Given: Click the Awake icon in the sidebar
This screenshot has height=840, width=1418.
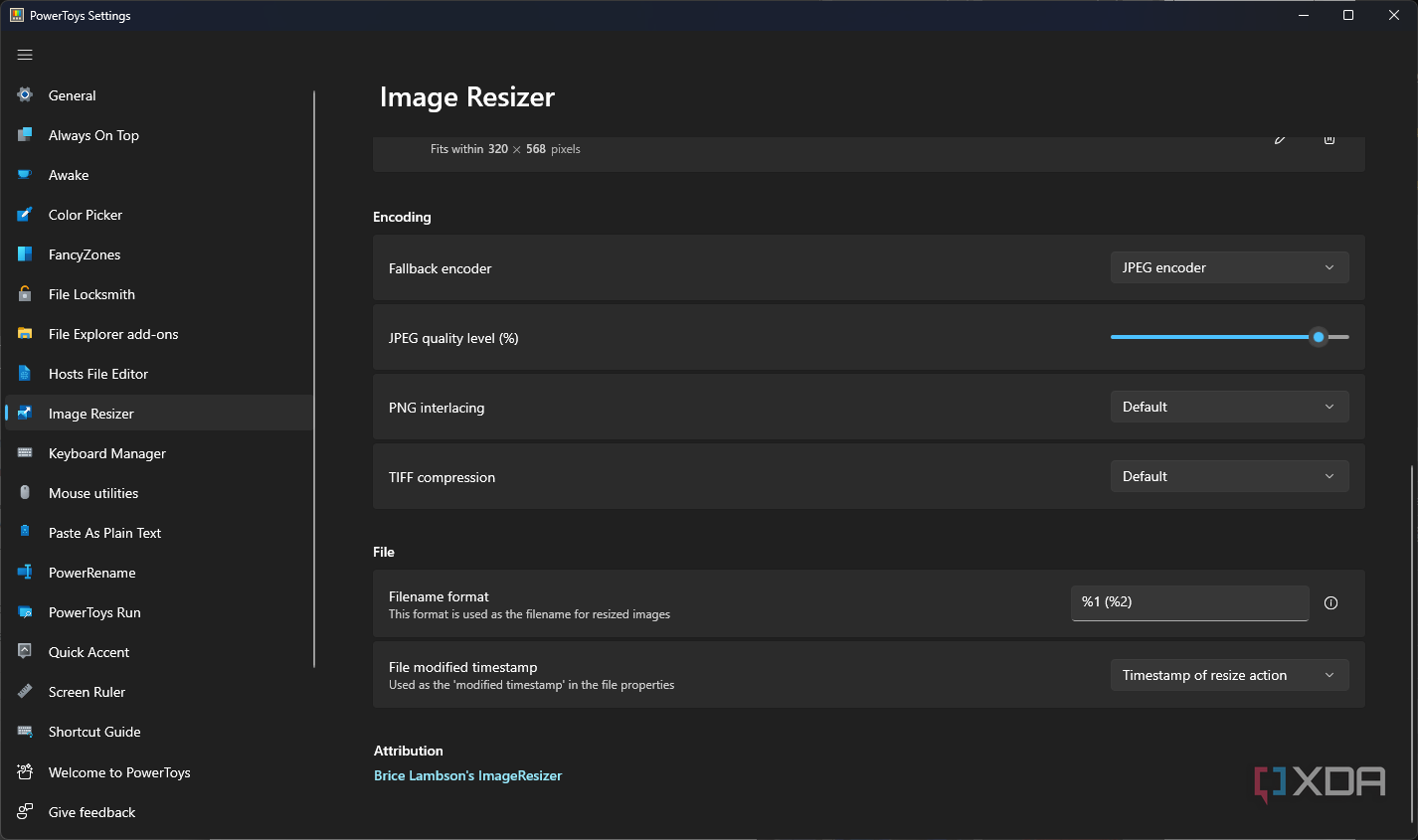Looking at the screenshot, I should pos(23,174).
